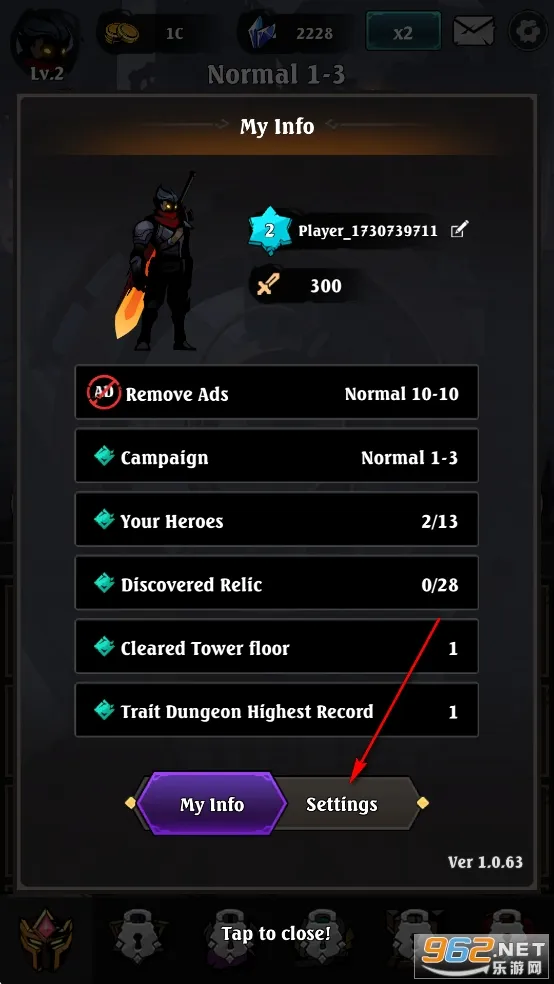Select the Discovered Relic row
This screenshot has width=554, height=984.
coord(277,584)
